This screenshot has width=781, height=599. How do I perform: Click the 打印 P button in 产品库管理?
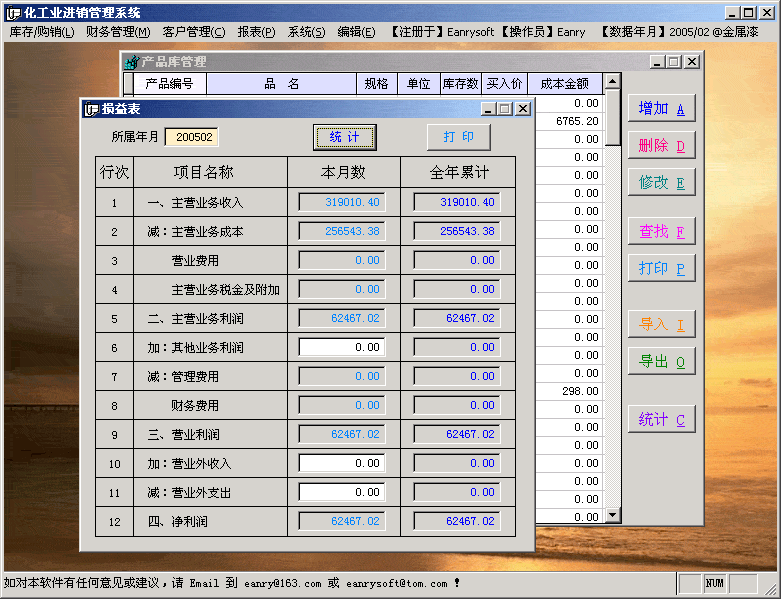coord(661,268)
